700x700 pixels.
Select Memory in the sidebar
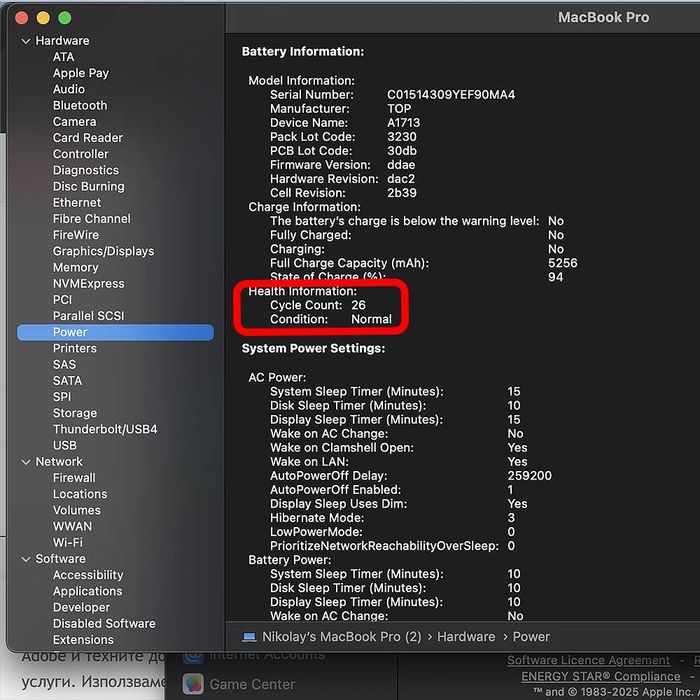click(x=75, y=267)
